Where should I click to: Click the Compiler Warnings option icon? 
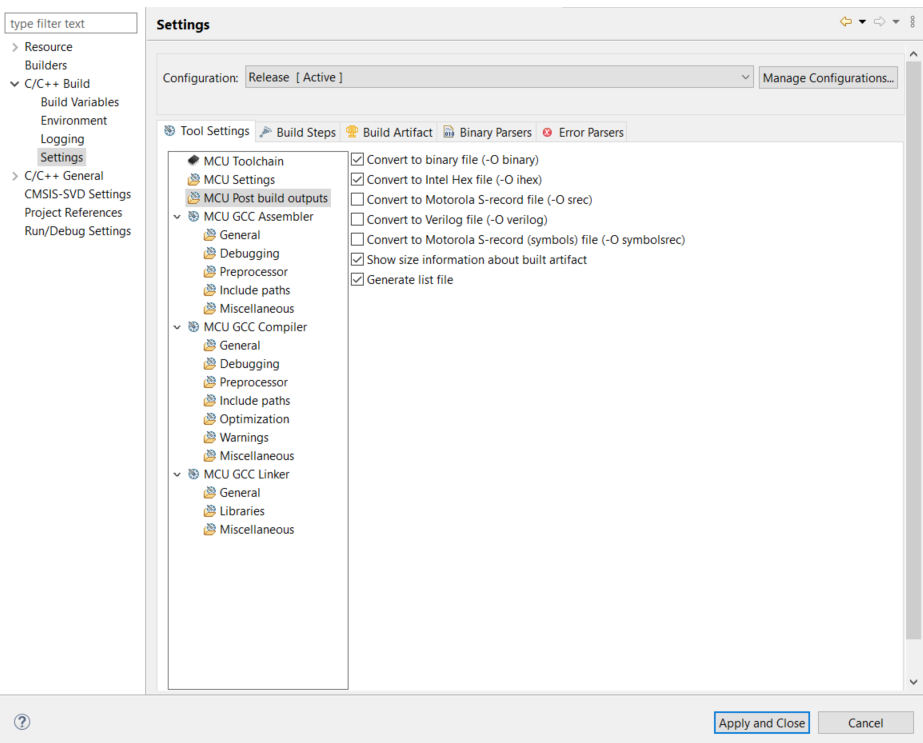pos(210,437)
